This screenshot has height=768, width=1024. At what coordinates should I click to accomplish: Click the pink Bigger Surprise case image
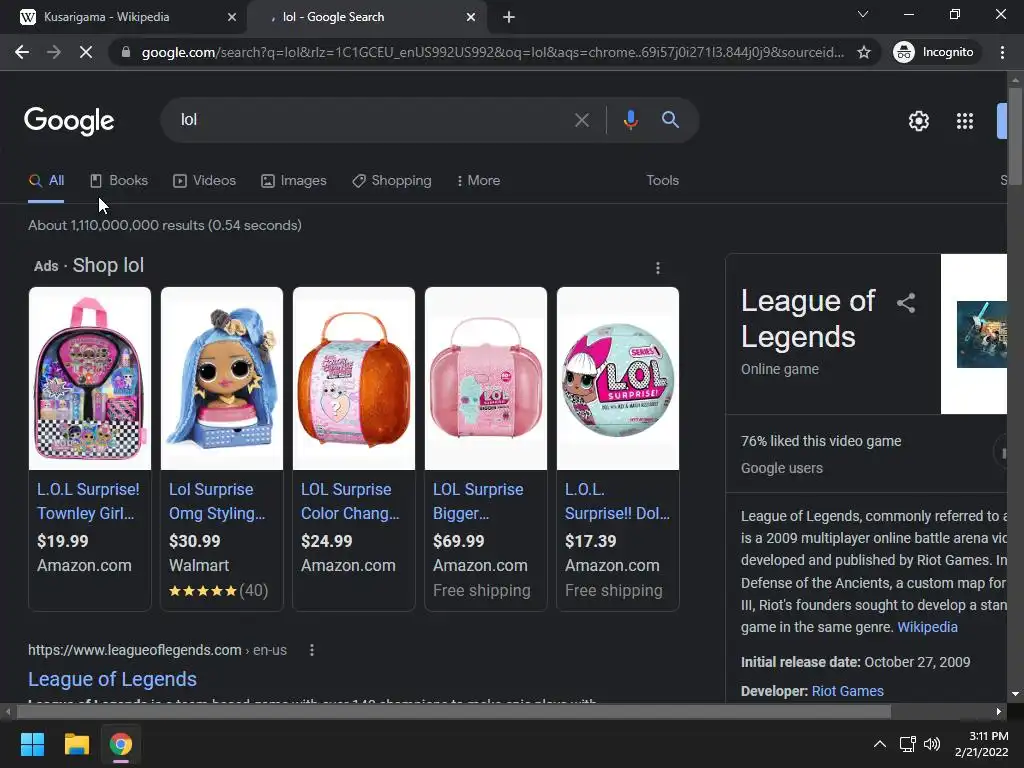point(486,378)
